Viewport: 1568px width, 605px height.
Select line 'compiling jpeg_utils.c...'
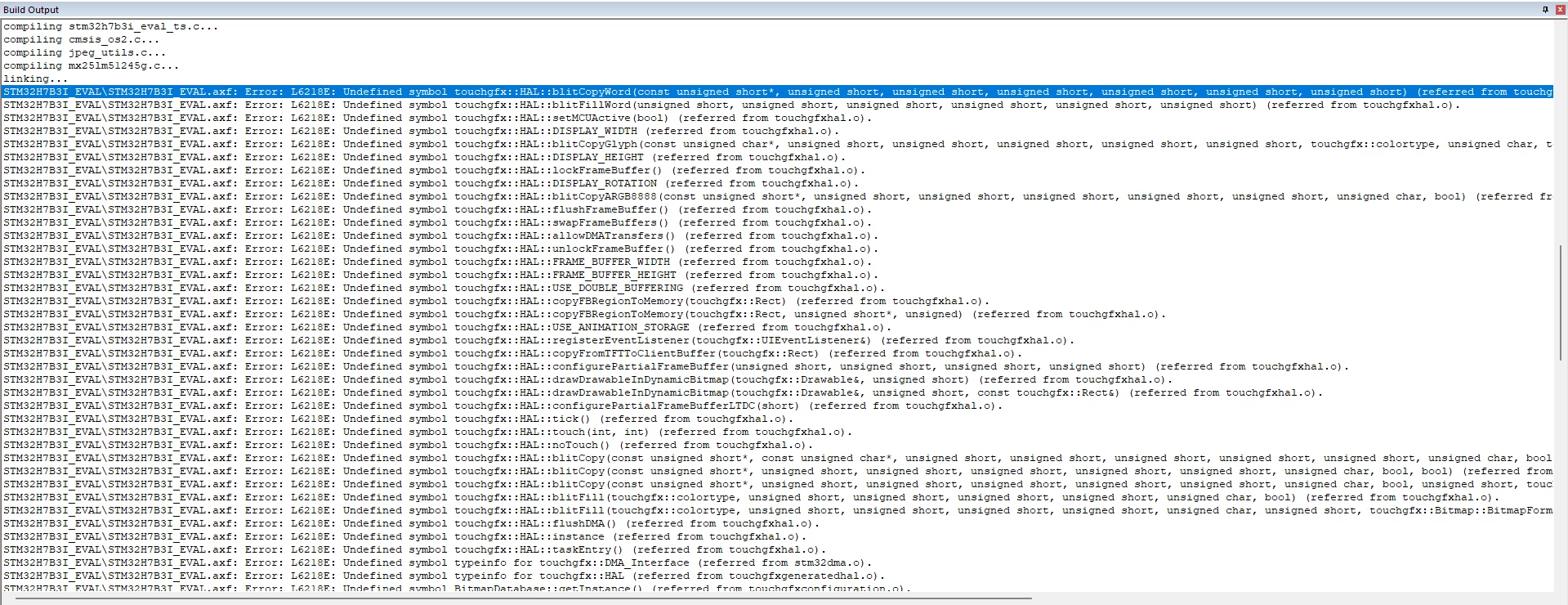tap(85, 52)
